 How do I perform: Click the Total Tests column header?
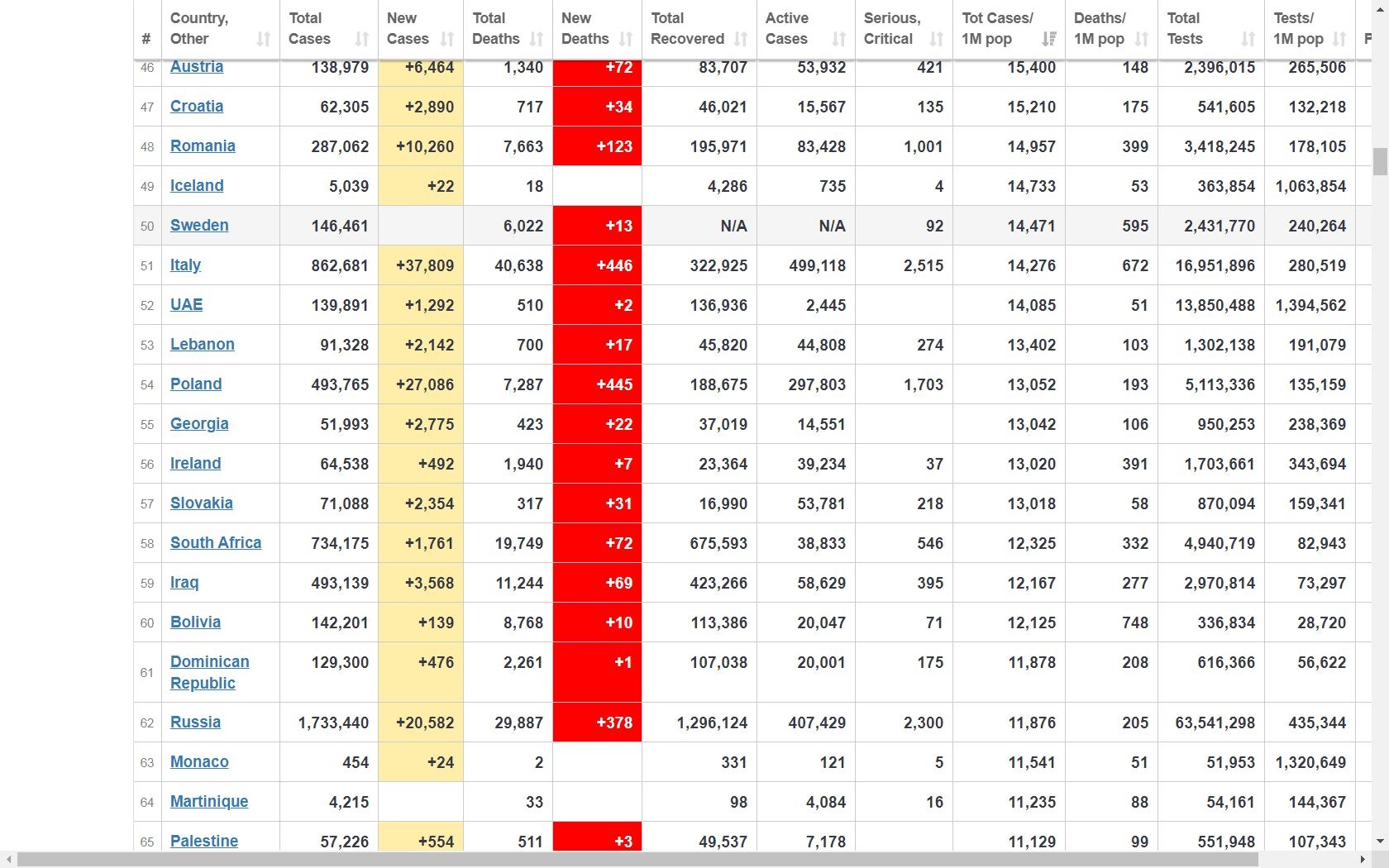pyautogui.click(x=1211, y=29)
